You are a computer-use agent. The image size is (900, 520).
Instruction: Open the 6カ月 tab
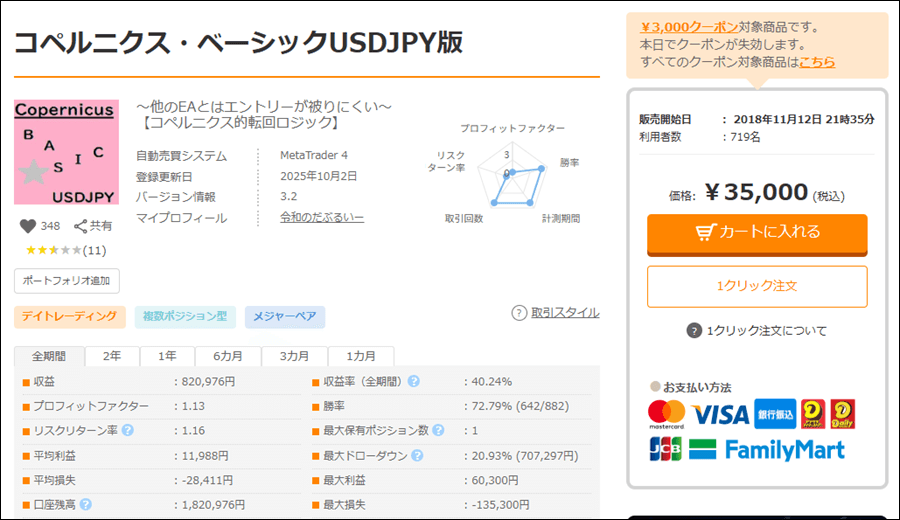pos(227,357)
